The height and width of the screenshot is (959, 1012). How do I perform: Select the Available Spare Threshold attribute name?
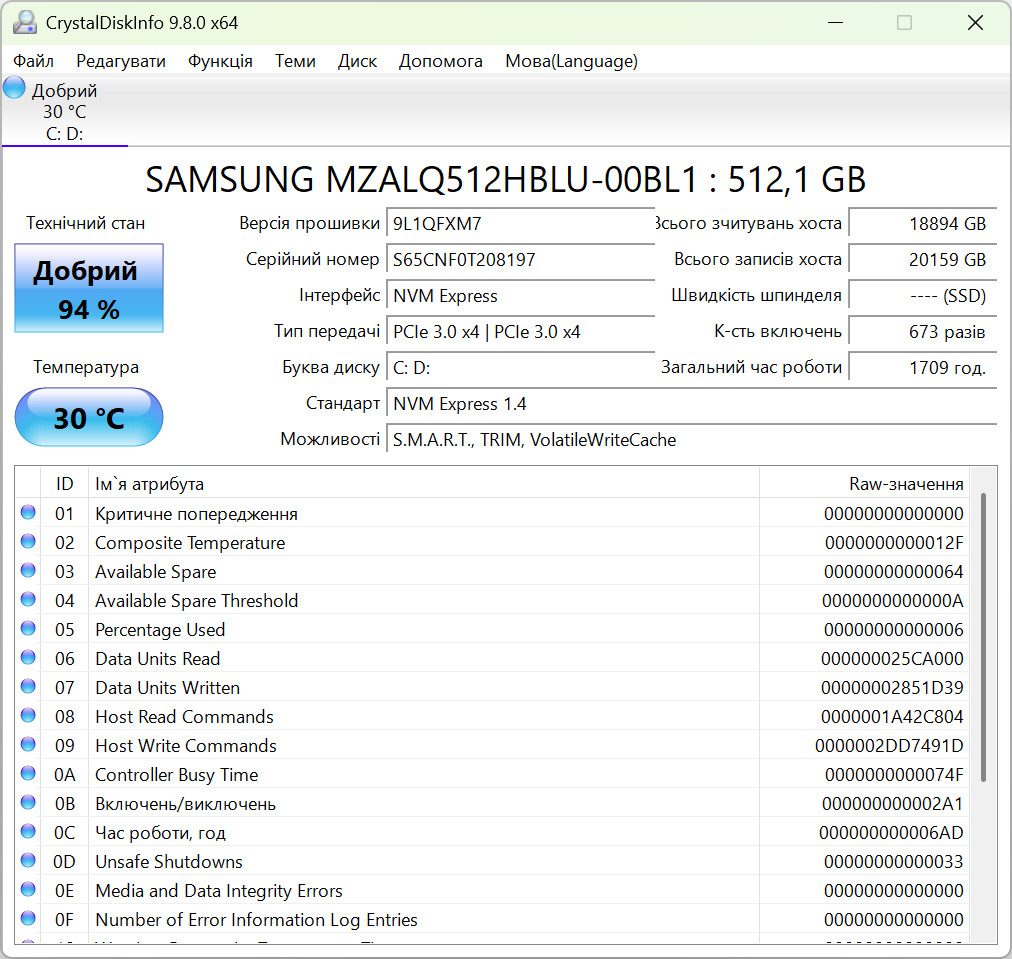[196, 601]
